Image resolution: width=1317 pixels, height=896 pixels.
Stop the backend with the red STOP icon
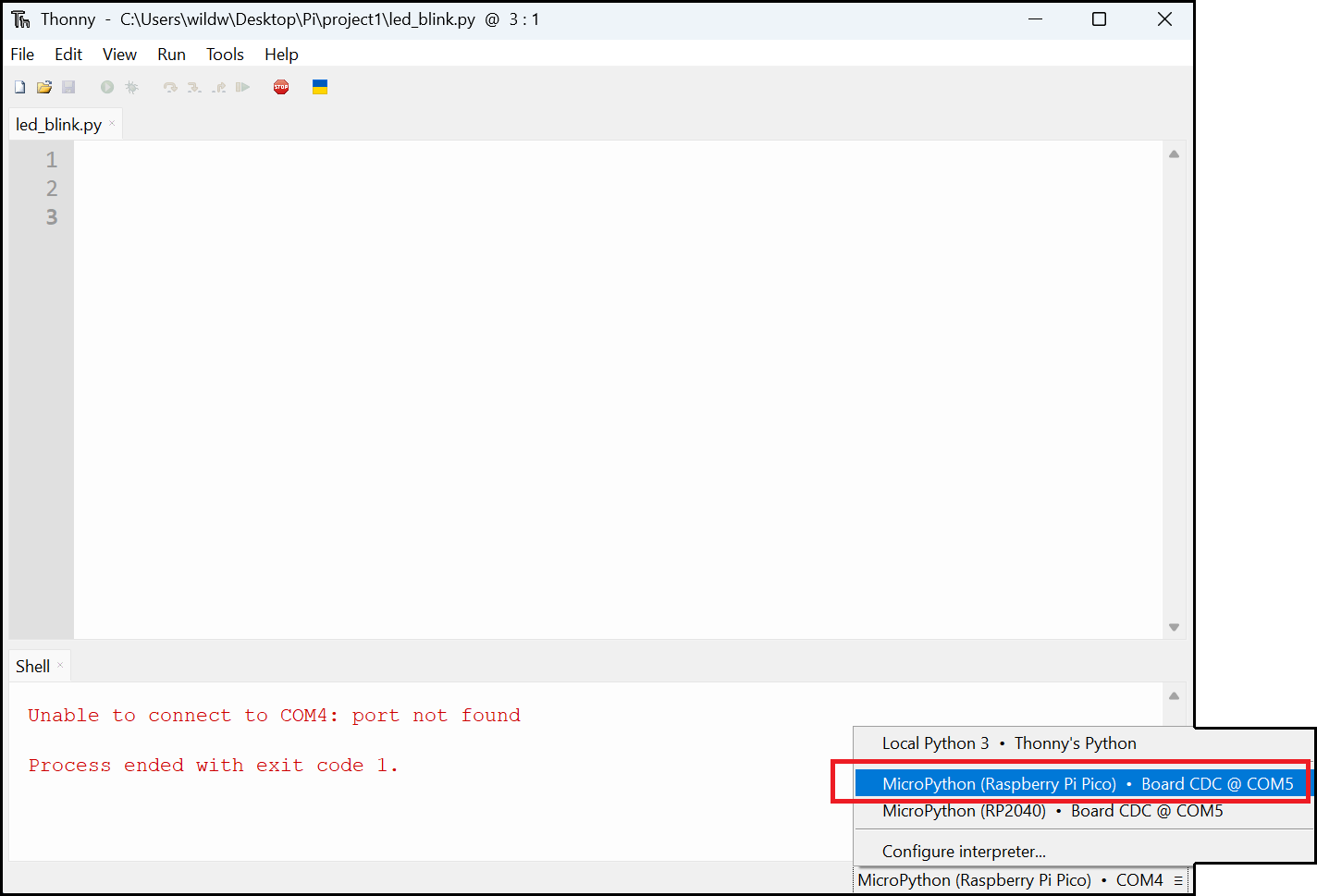tap(281, 87)
